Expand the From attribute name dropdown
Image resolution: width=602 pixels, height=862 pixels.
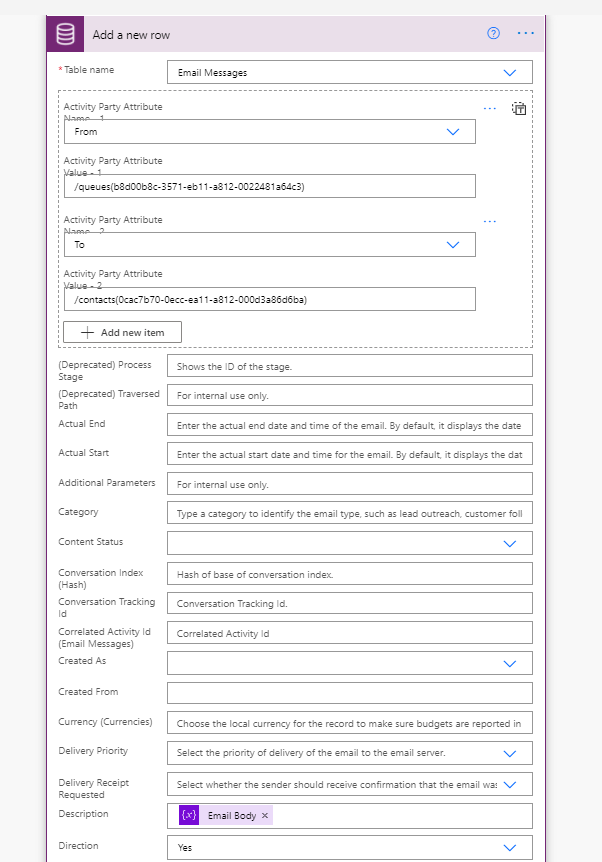click(452, 131)
